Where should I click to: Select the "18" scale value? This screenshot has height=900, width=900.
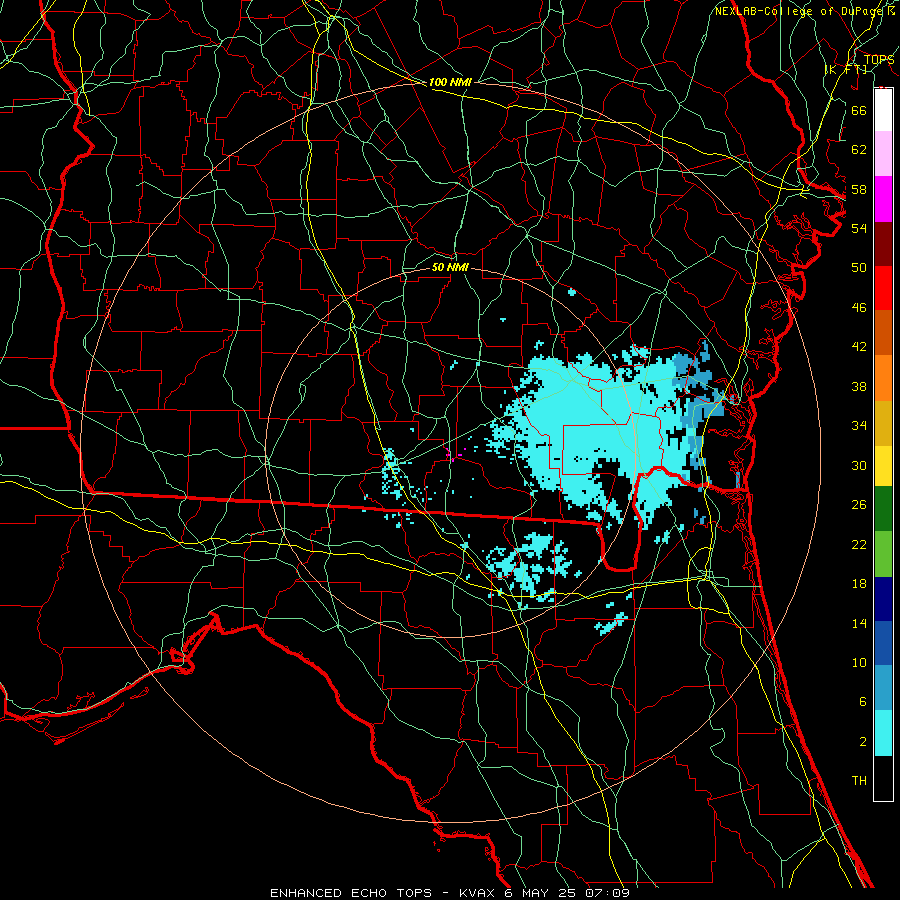click(859, 584)
